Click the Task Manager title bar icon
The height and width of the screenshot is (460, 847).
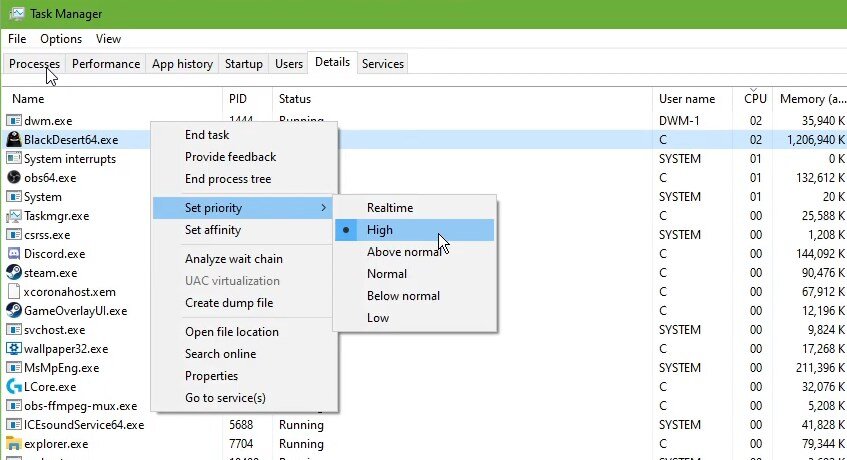click(x=16, y=13)
